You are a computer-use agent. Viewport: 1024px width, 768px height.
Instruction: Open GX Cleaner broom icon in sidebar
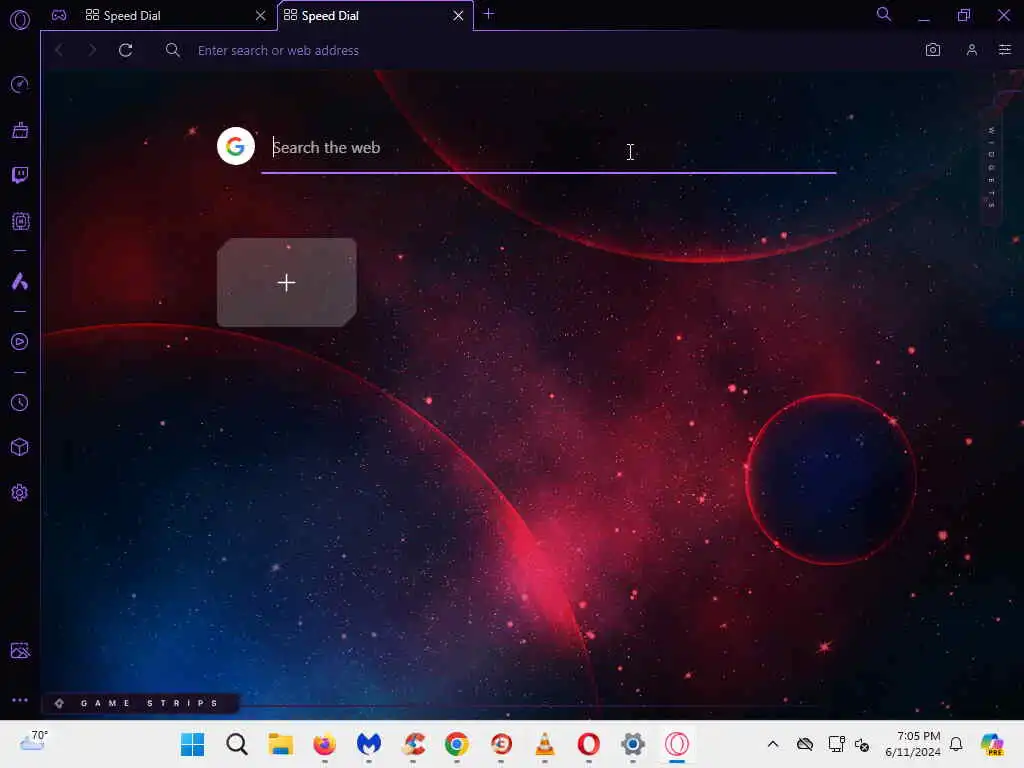[20, 130]
